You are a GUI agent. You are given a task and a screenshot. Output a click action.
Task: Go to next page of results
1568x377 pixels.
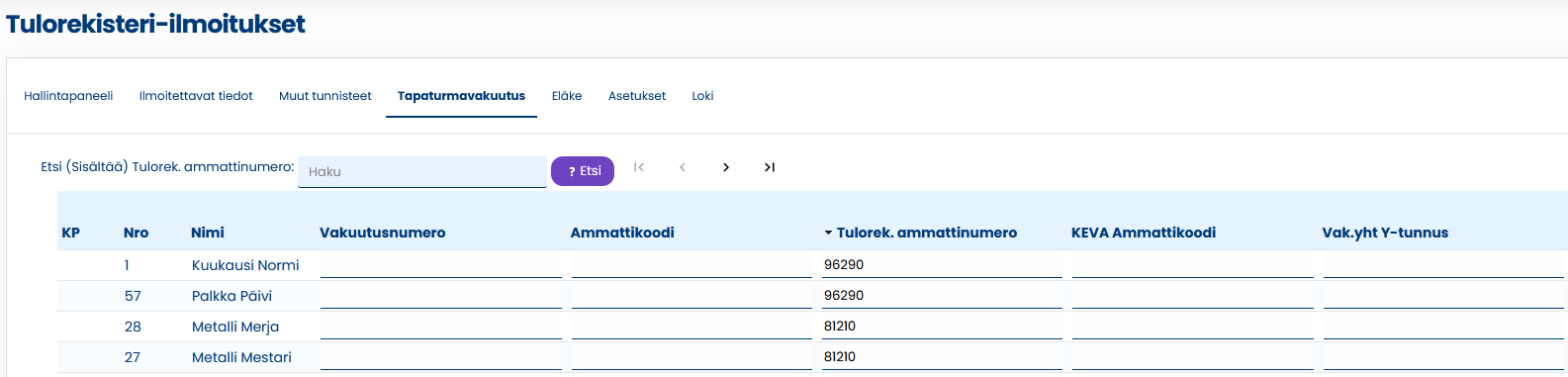(726, 167)
